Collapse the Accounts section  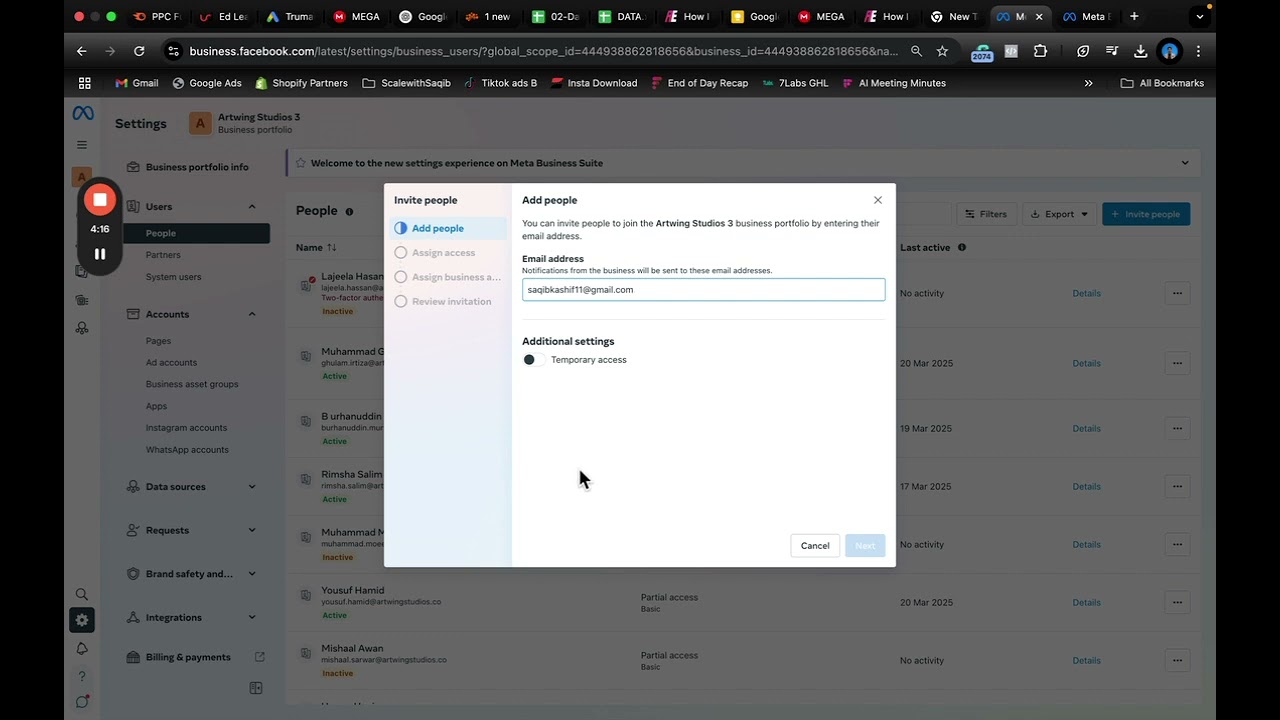tap(252, 314)
